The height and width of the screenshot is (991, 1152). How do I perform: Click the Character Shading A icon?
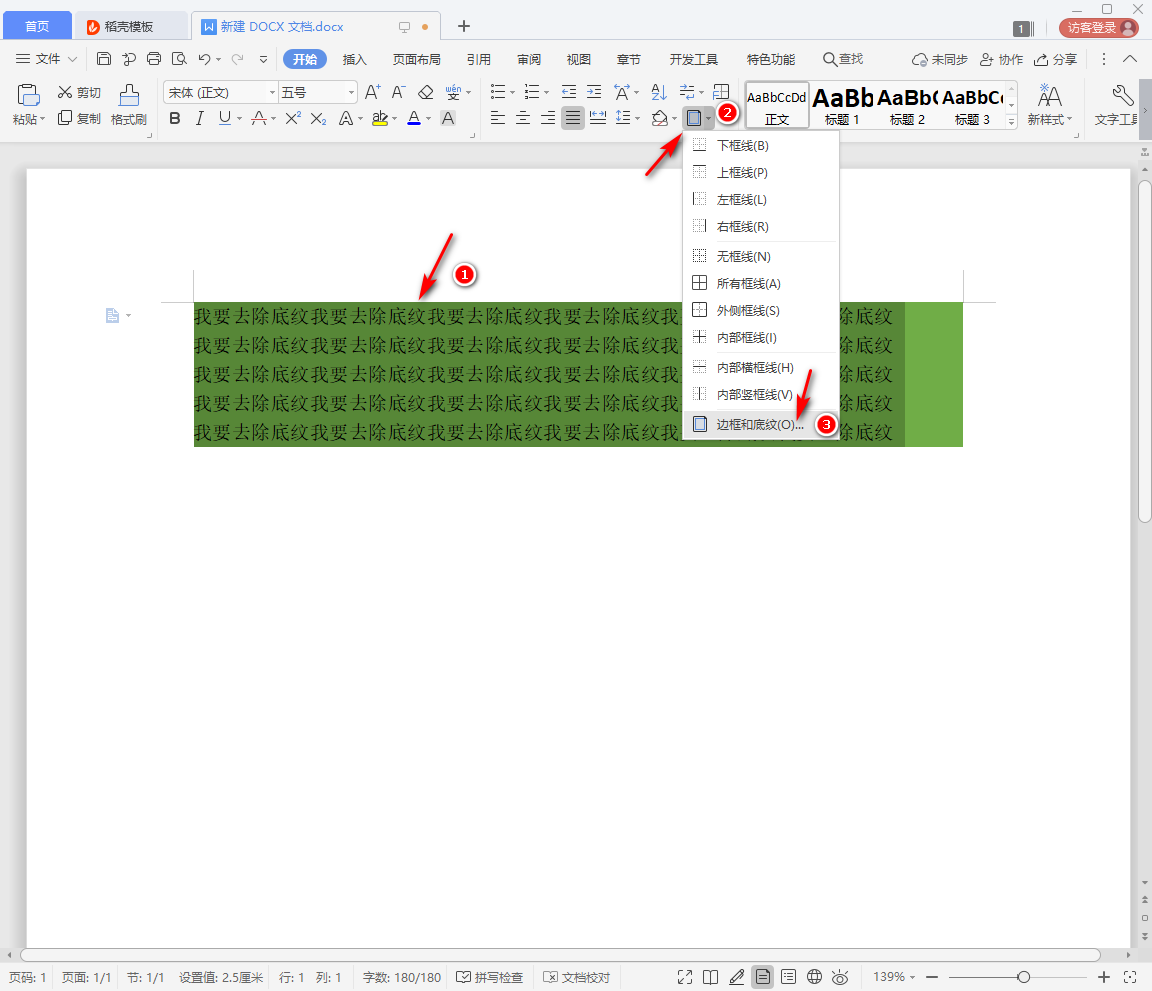coord(448,118)
